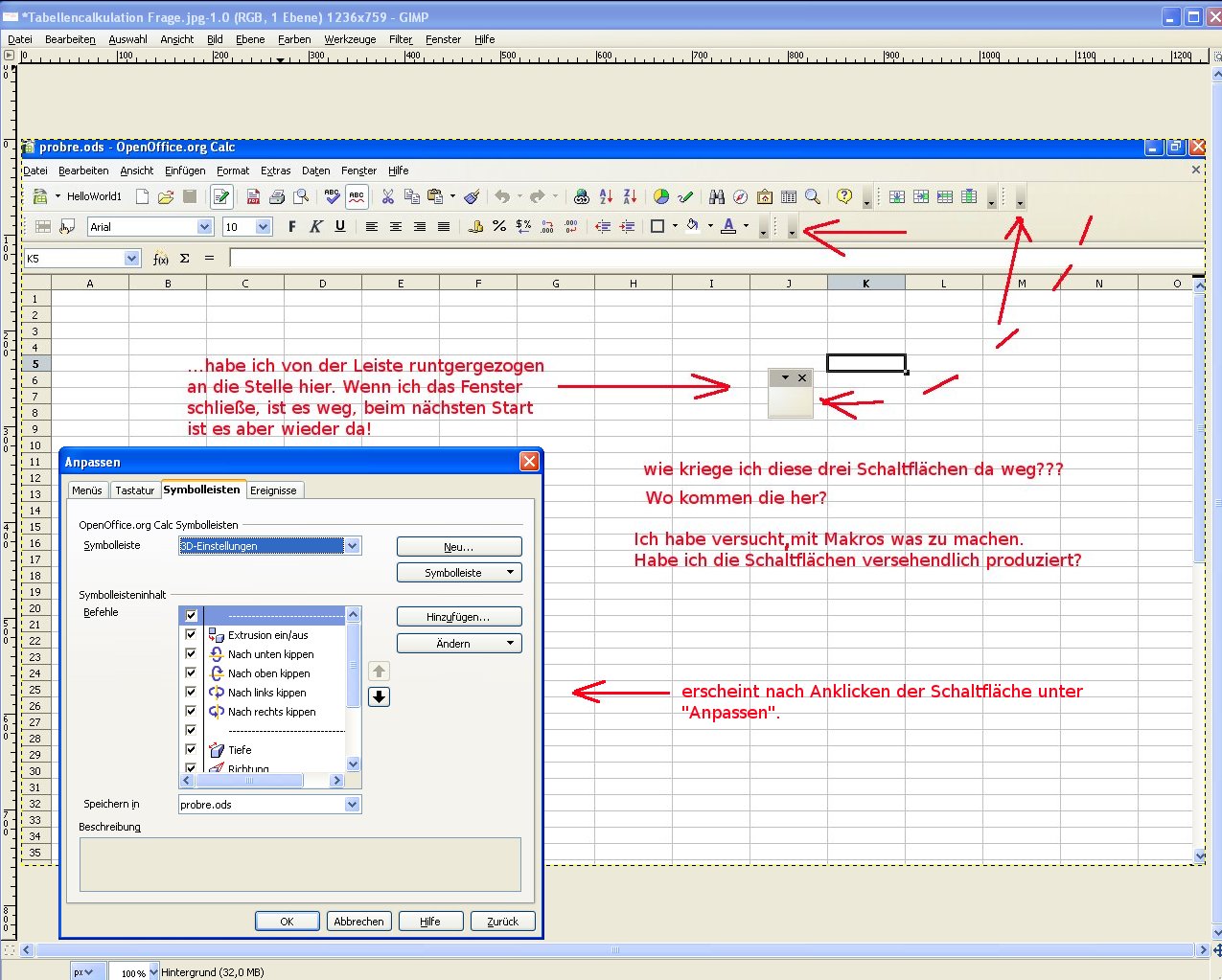Uncheck the Nach links kippen checkbox

click(x=191, y=692)
